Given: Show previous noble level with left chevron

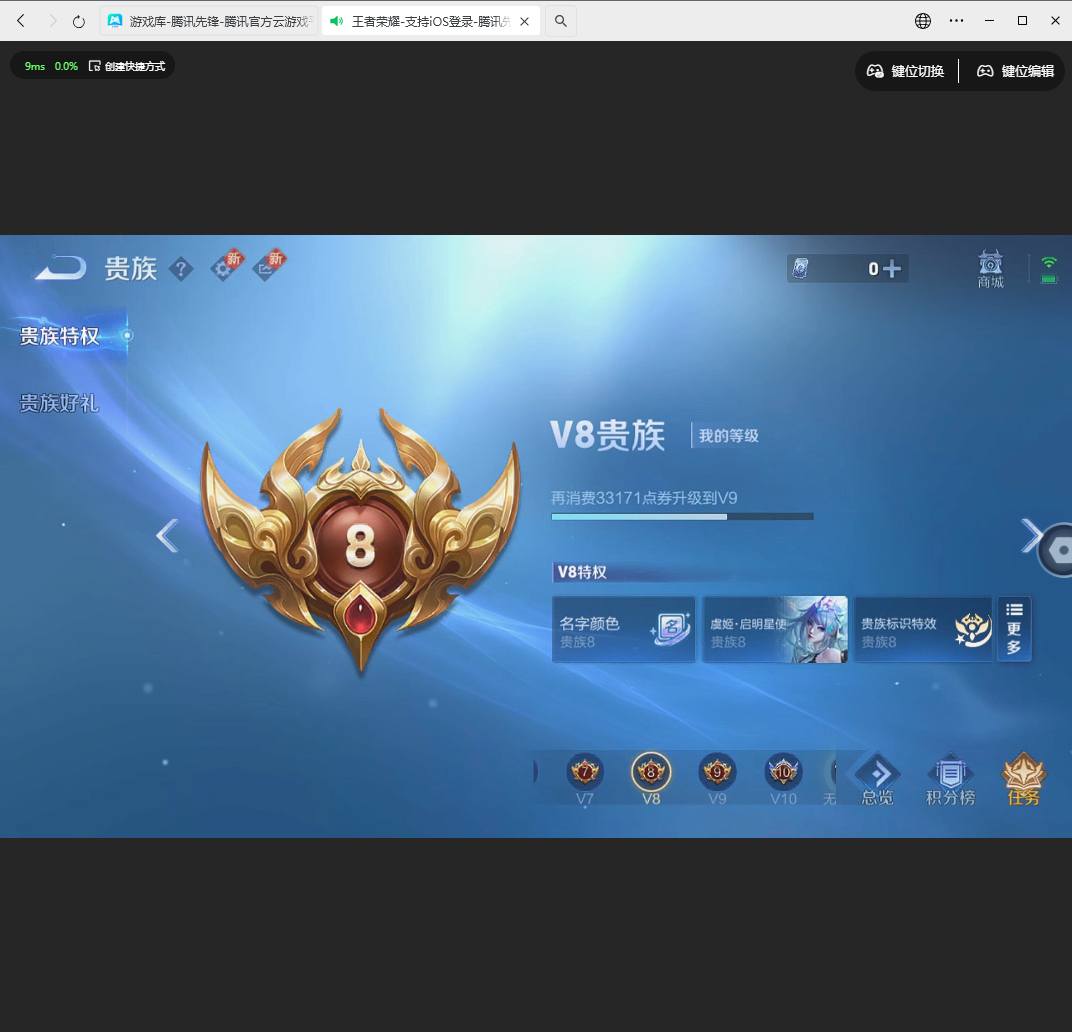Looking at the screenshot, I should coord(167,536).
